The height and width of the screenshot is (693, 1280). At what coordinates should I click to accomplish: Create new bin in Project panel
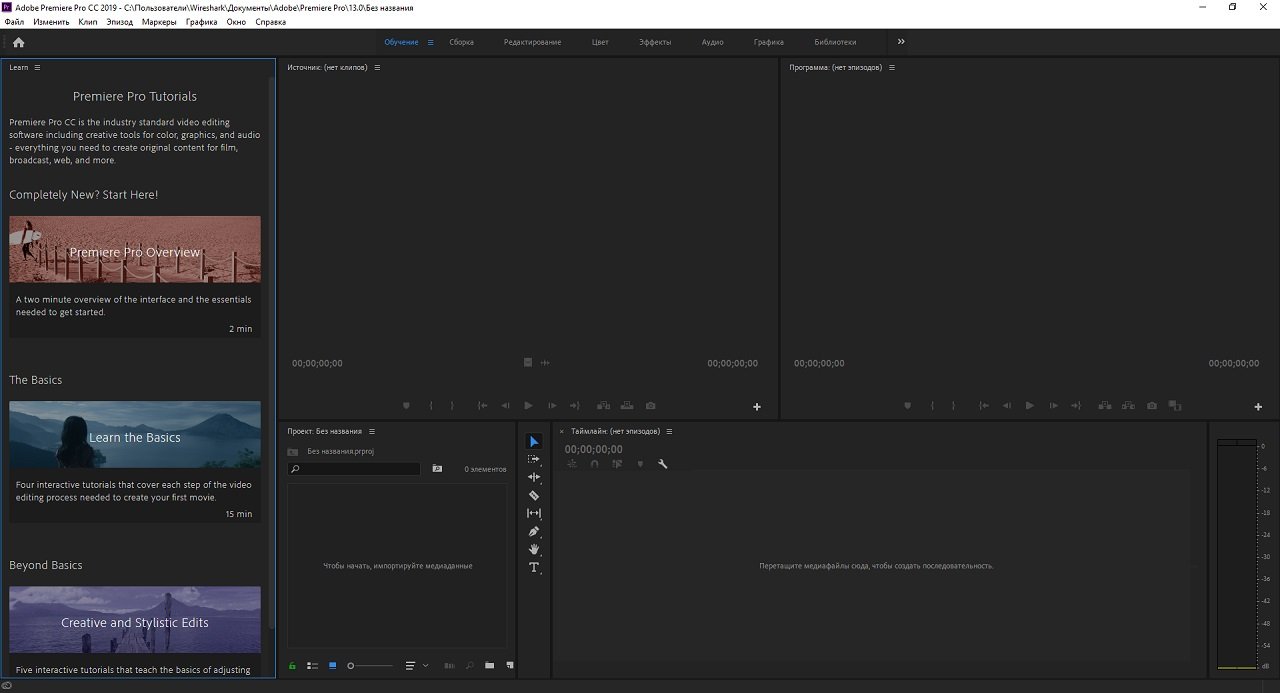click(x=489, y=665)
